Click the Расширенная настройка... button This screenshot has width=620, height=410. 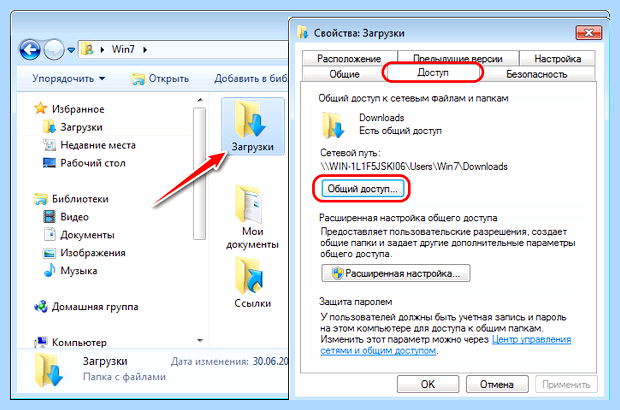(396, 273)
